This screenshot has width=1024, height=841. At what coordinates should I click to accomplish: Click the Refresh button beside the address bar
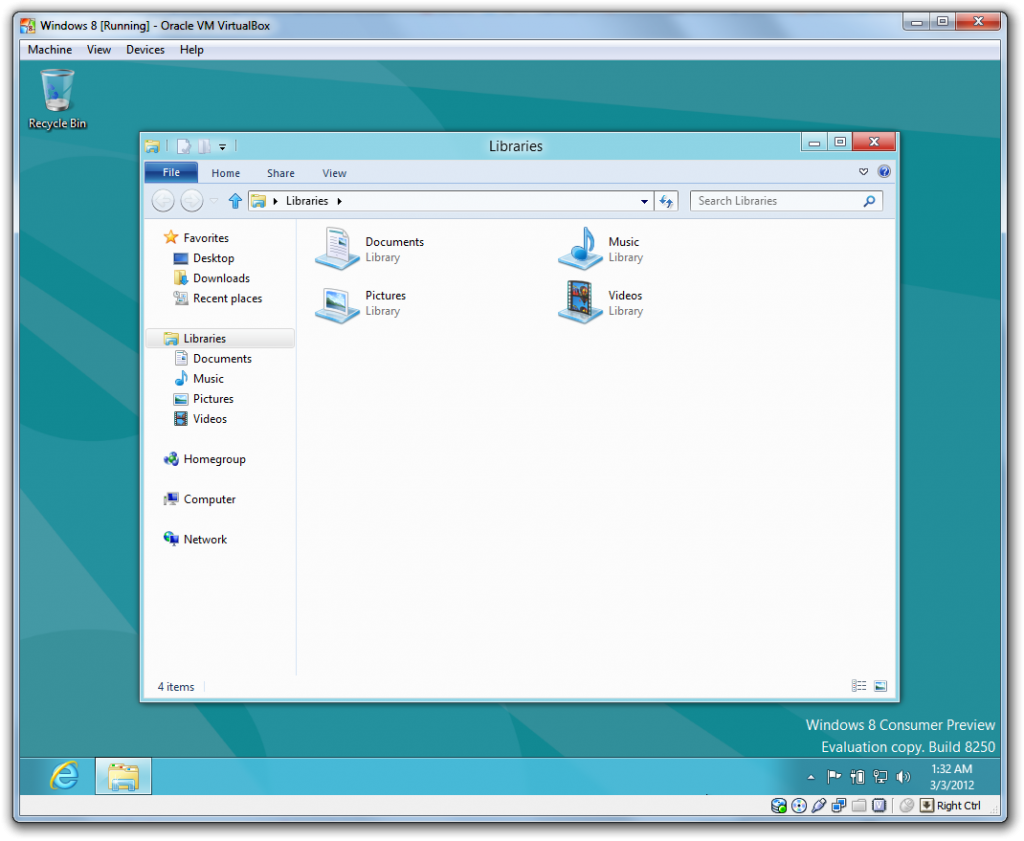[667, 200]
